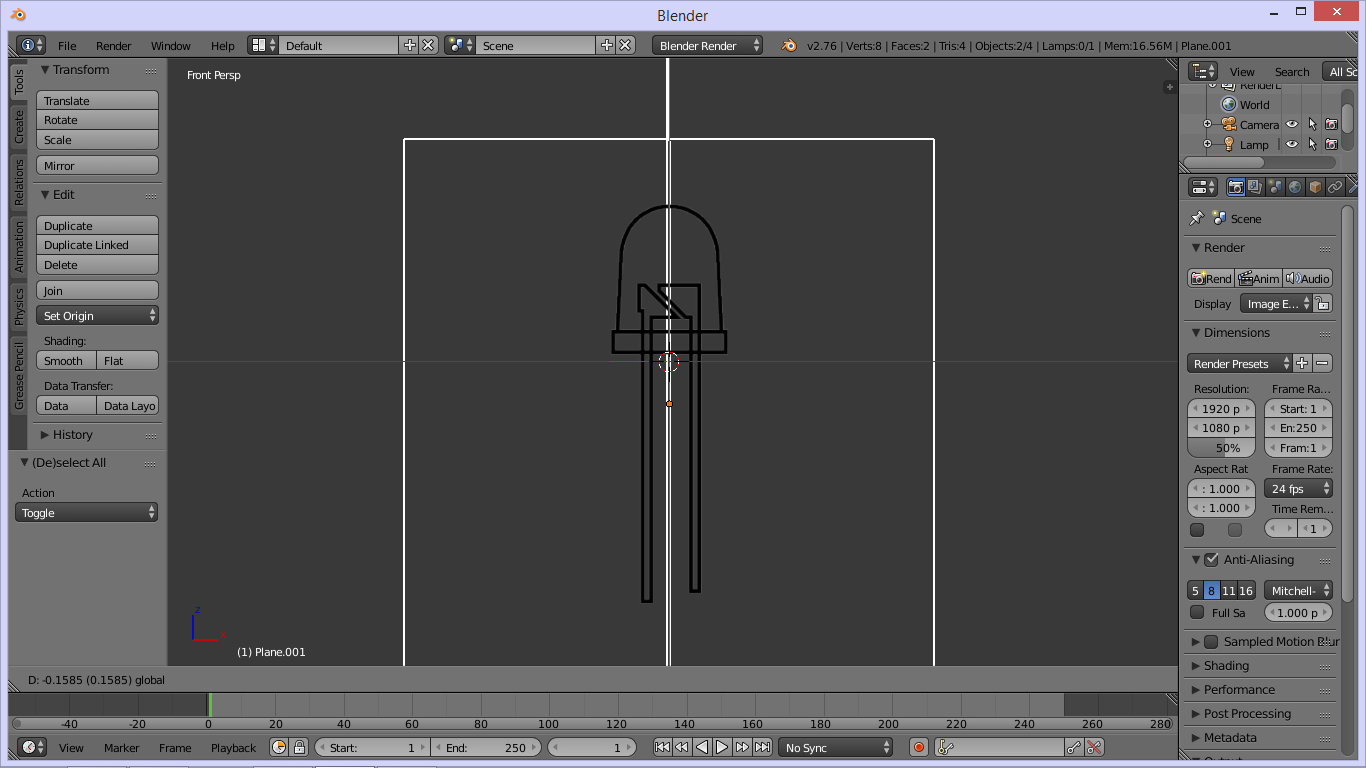
Task: Open the Help menu
Action: [223, 46]
